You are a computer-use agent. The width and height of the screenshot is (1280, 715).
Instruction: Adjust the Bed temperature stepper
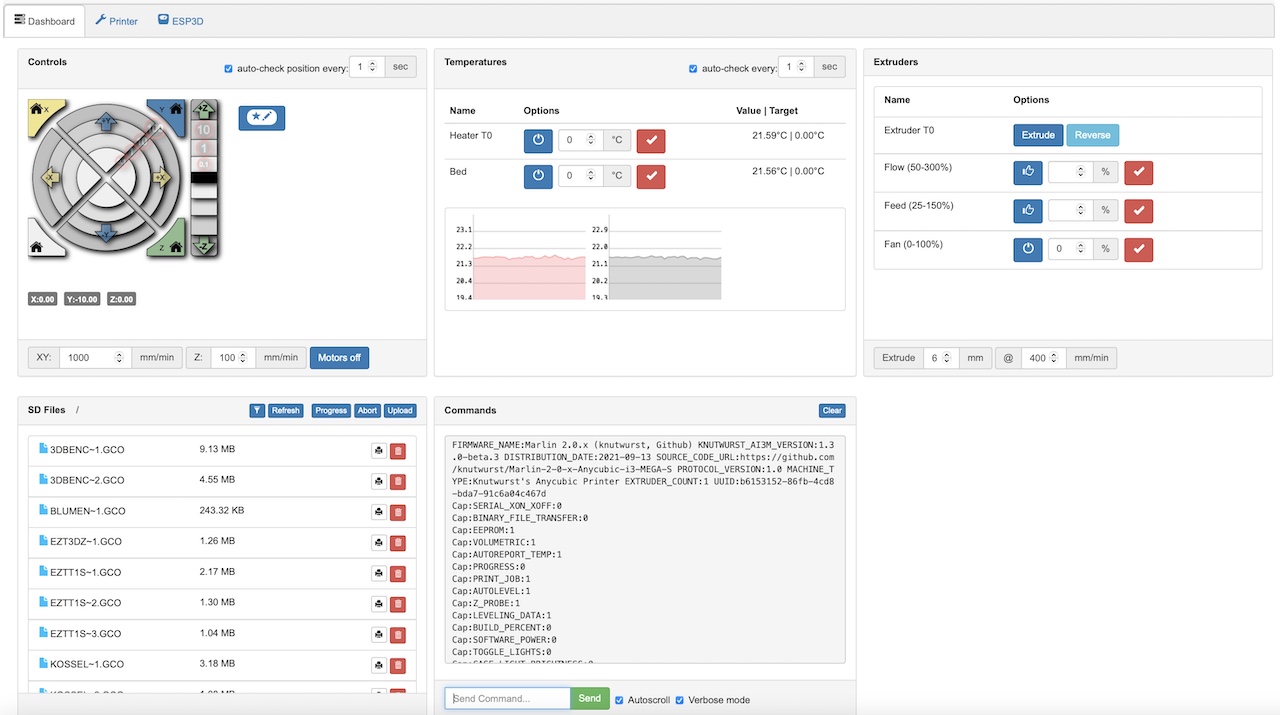coord(591,176)
